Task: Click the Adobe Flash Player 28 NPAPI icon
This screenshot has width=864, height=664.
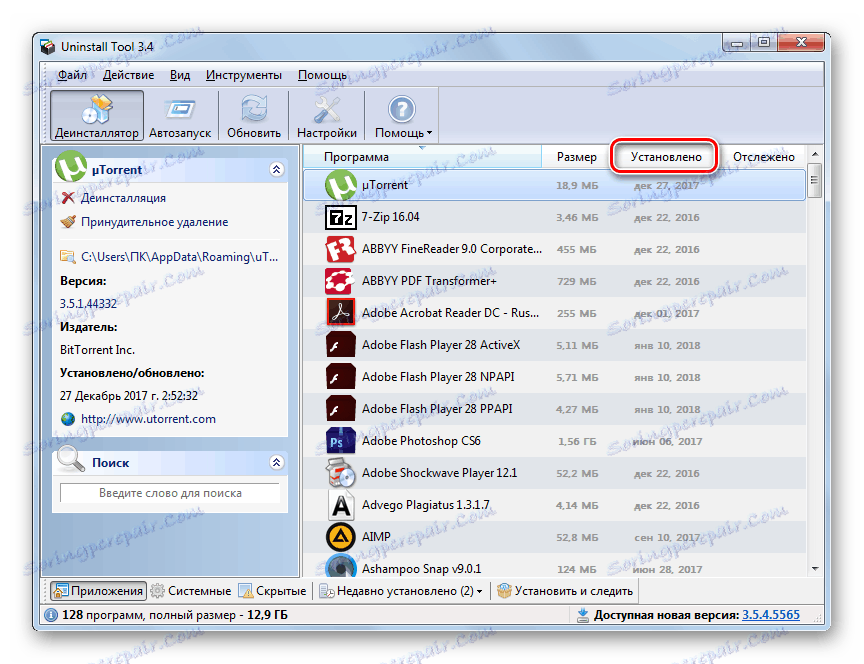Action: [x=340, y=377]
